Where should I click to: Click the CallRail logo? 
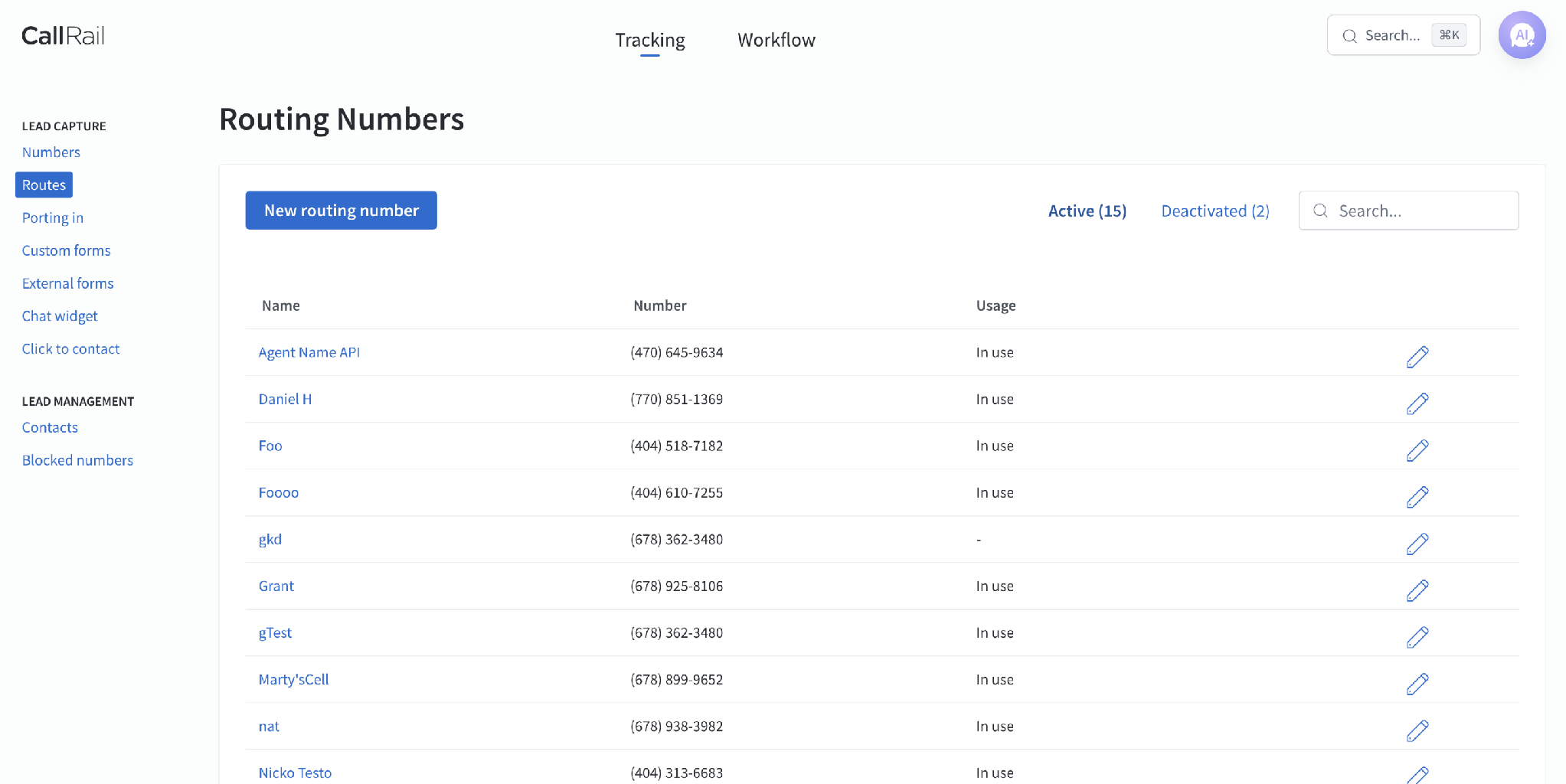63,35
